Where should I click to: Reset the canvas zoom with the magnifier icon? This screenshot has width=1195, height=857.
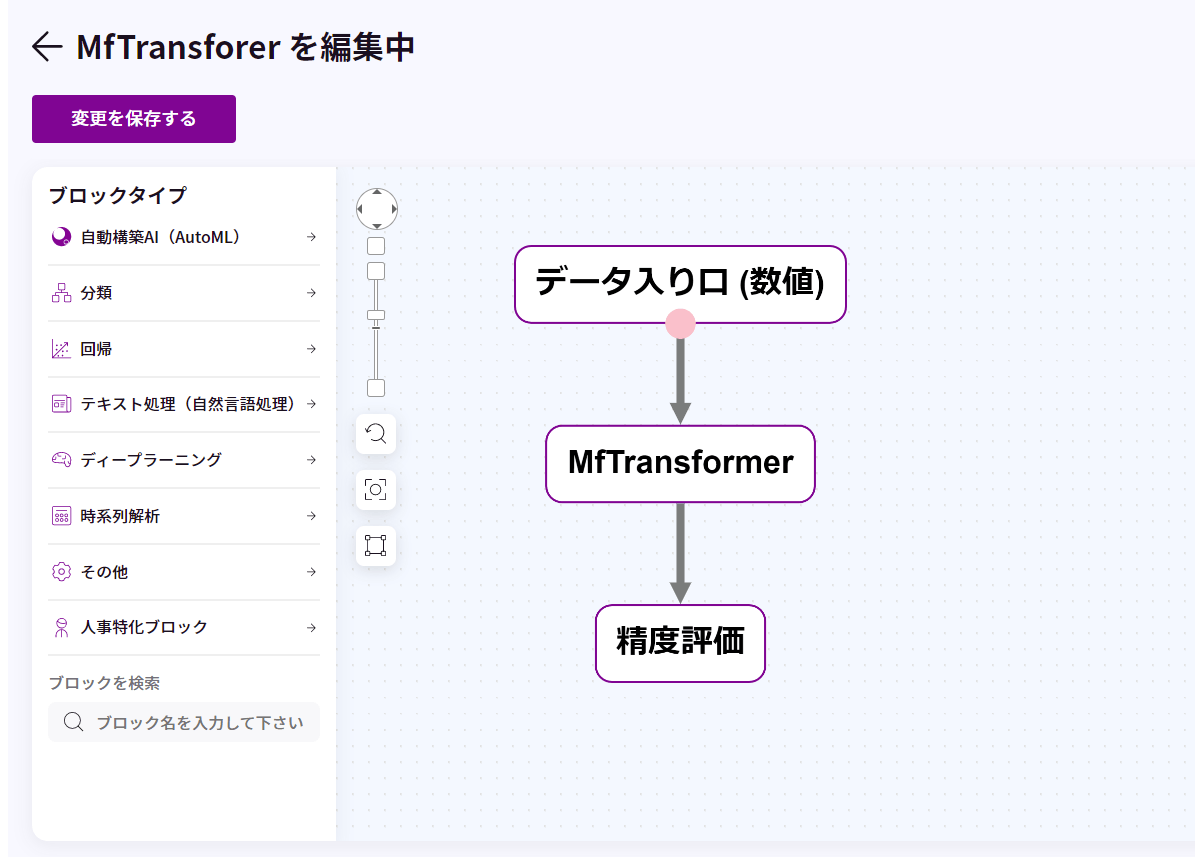pyautogui.click(x=376, y=433)
